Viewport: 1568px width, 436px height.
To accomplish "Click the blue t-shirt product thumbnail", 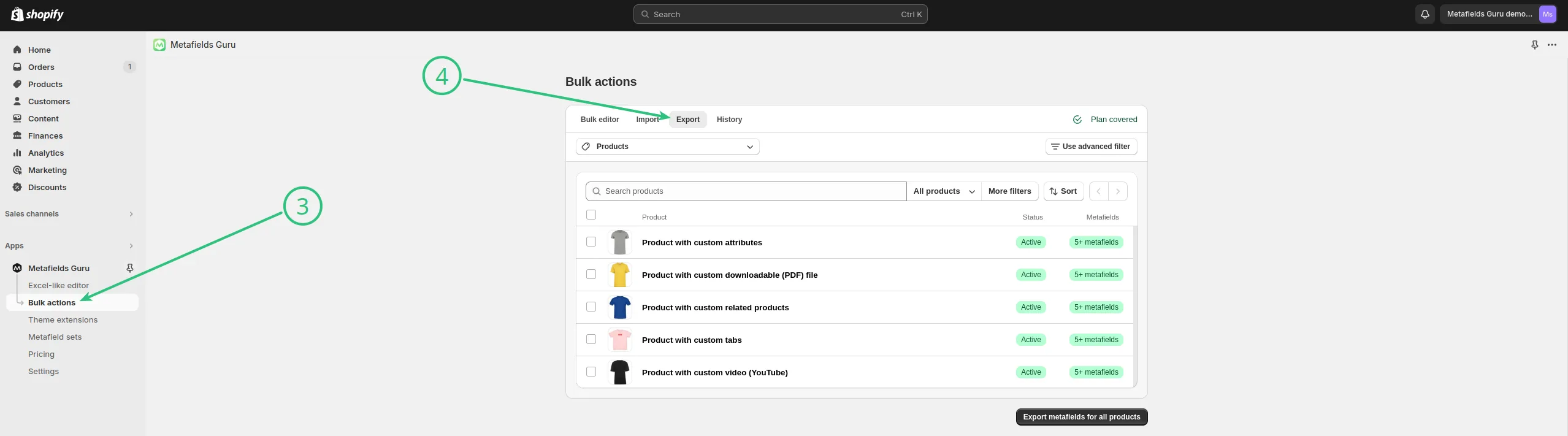I will coord(619,307).
